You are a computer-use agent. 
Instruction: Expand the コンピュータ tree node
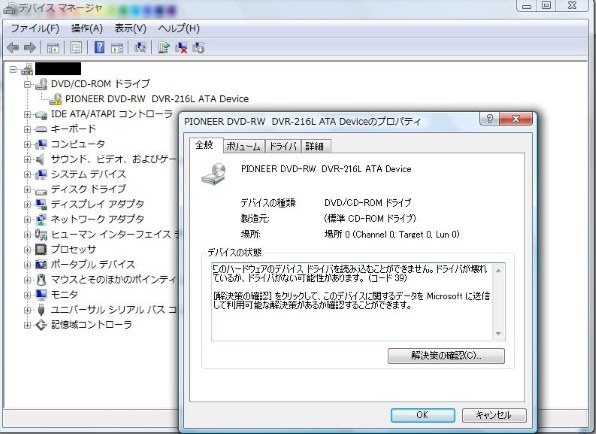tap(27, 144)
